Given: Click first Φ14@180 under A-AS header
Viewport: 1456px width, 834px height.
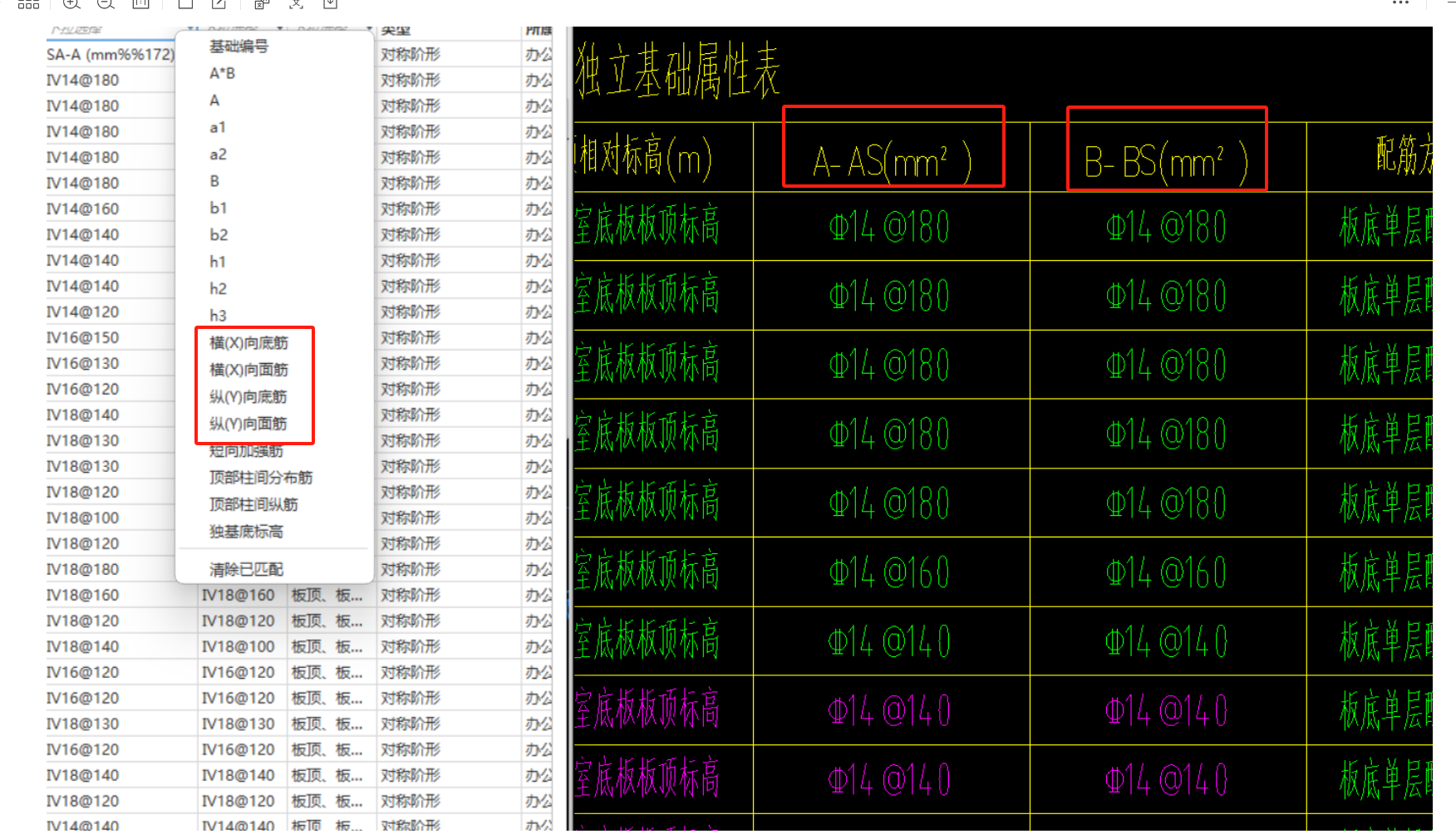Looking at the screenshot, I should pyautogui.click(x=889, y=226).
